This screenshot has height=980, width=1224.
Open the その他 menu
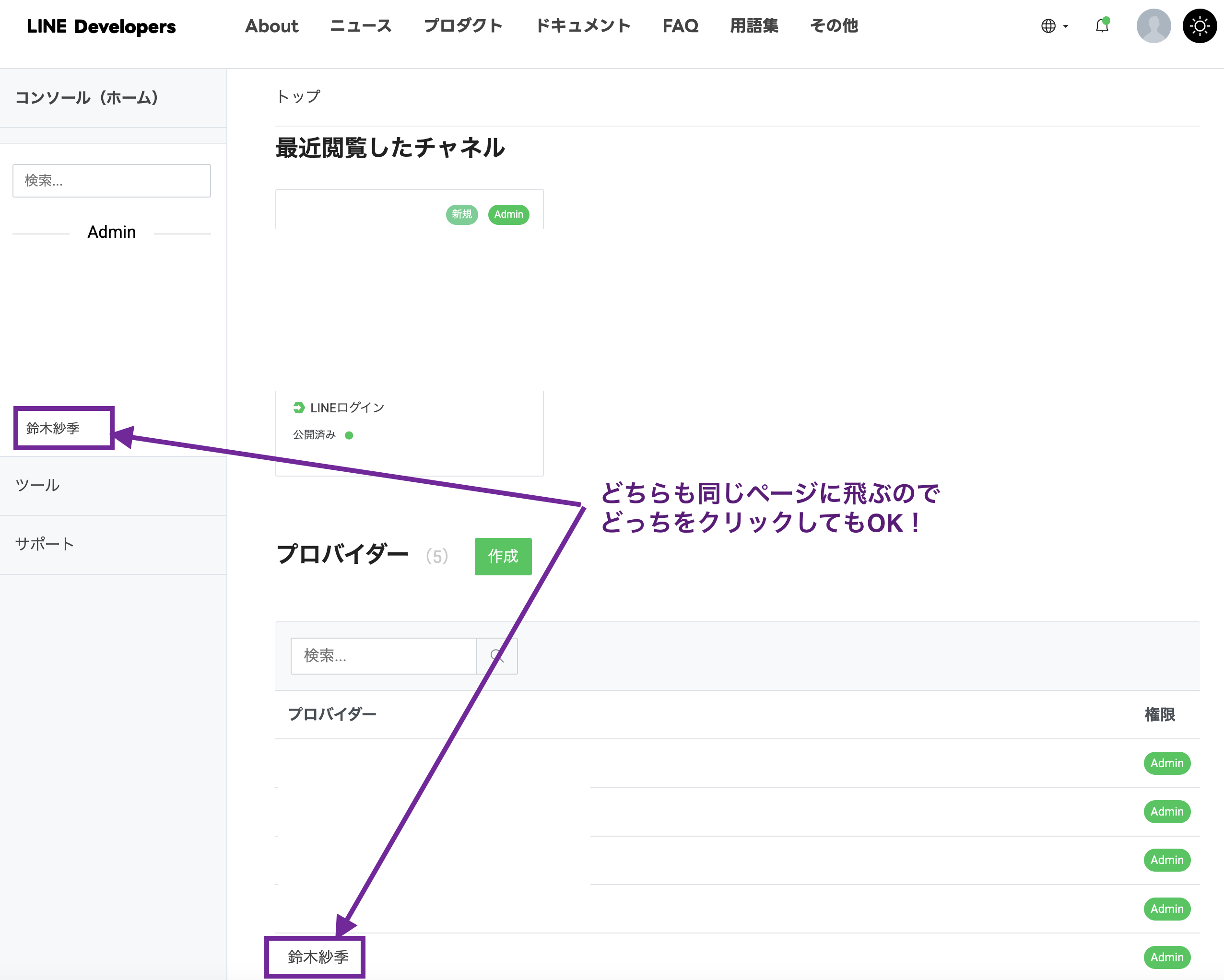point(834,26)
